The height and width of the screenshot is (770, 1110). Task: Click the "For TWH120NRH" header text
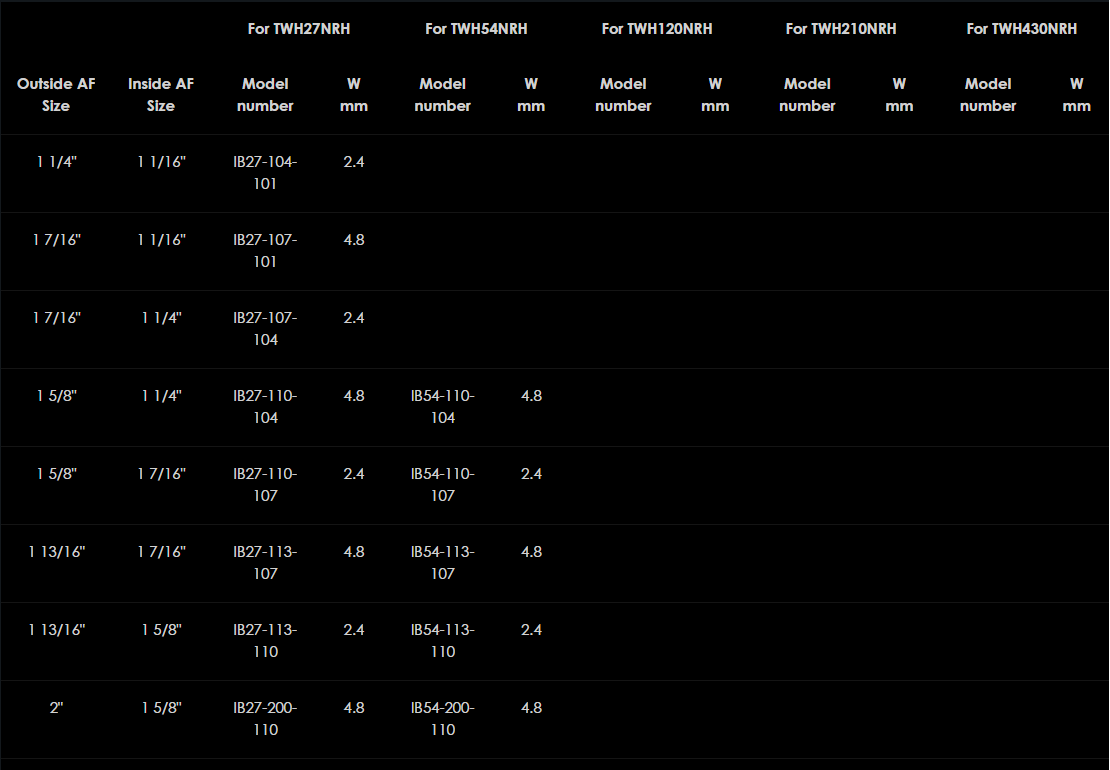click(x=657, y=29)
